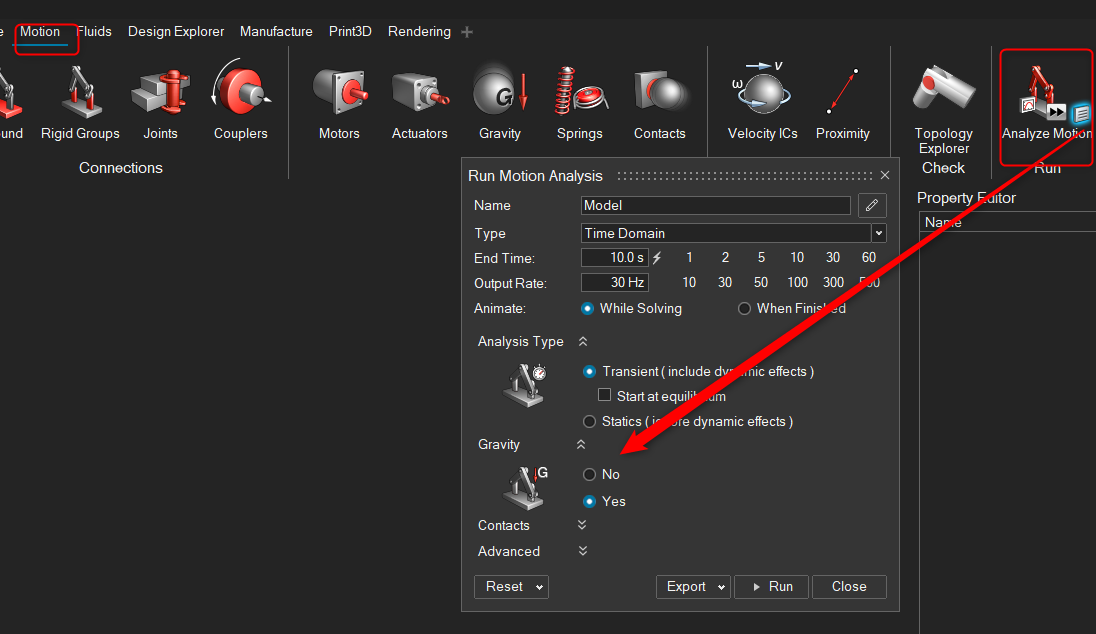Click the gravity mechanism icon in dialog
Image resolution: width=1096 pixels, height=634 pixels.
click(525, 488)
